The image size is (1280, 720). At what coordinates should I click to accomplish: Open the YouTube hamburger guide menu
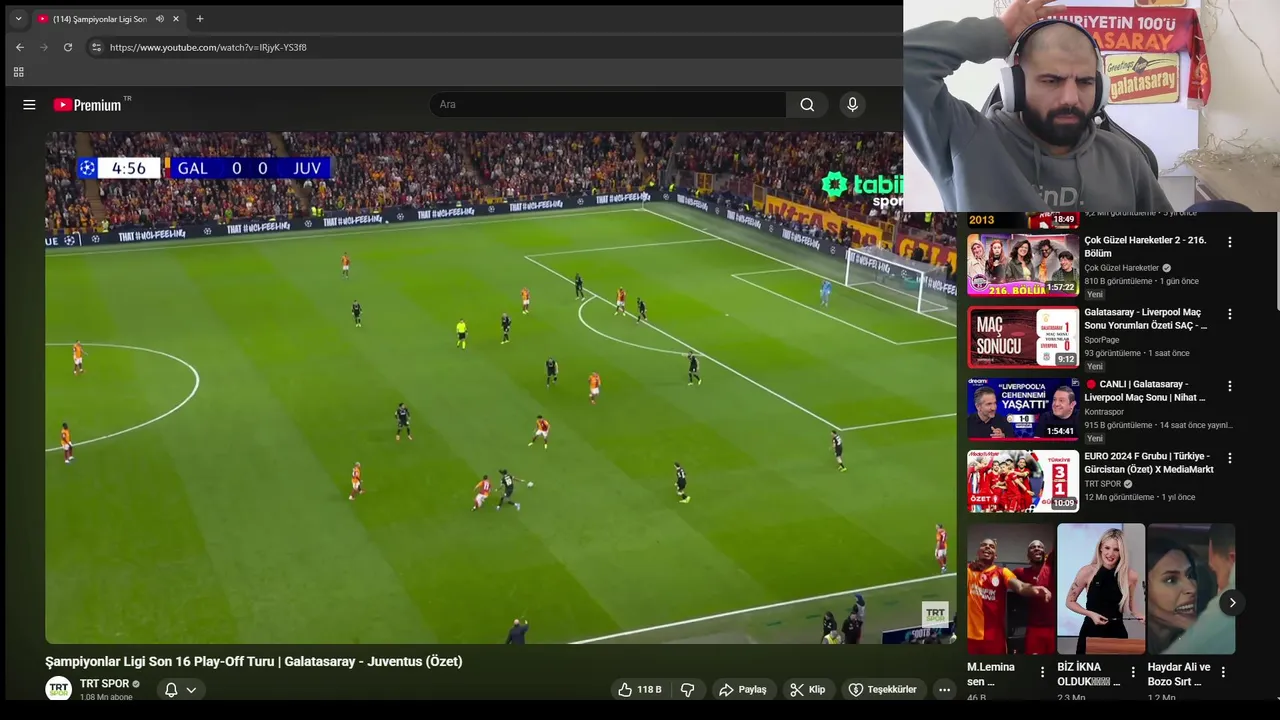click(29, 105)
